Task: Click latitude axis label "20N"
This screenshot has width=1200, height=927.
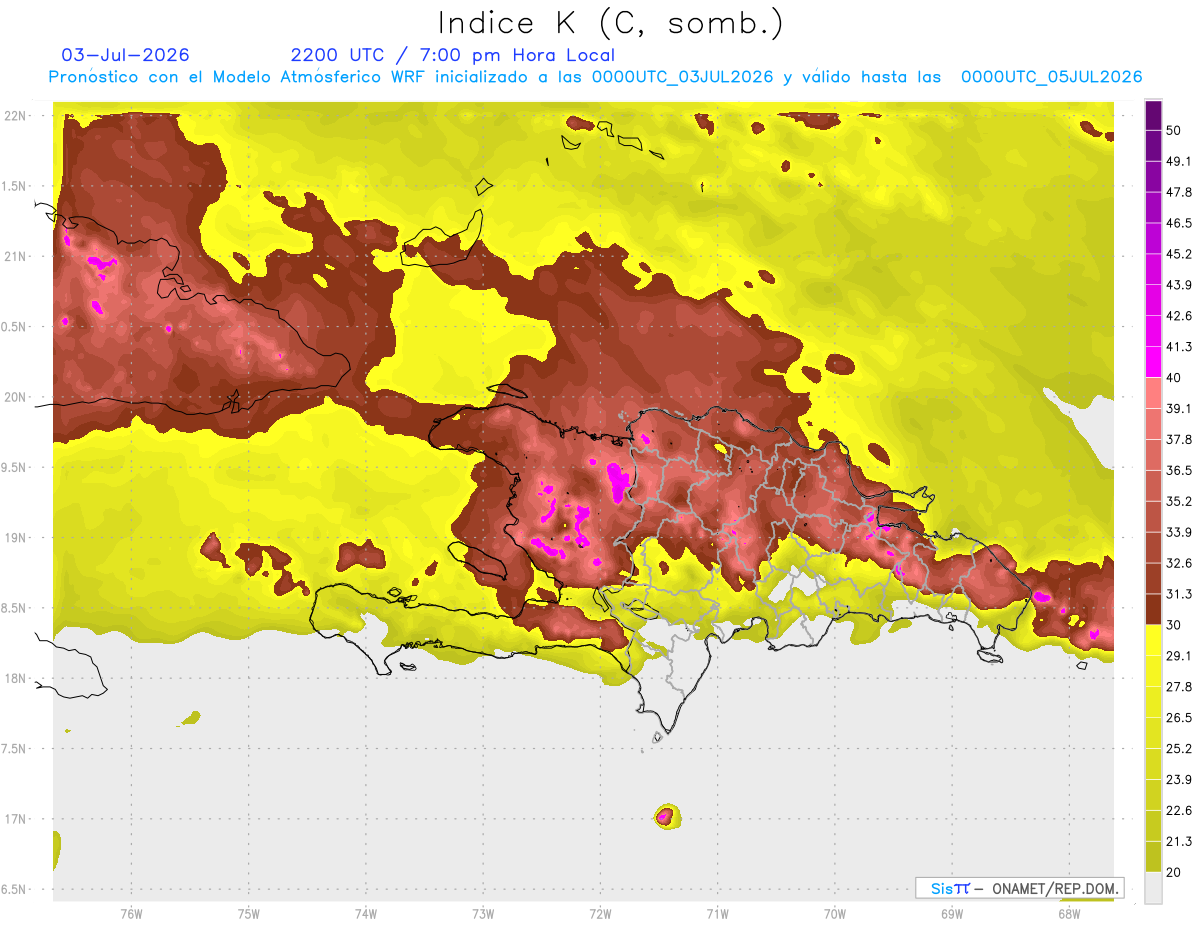Action: coord(15,397)
